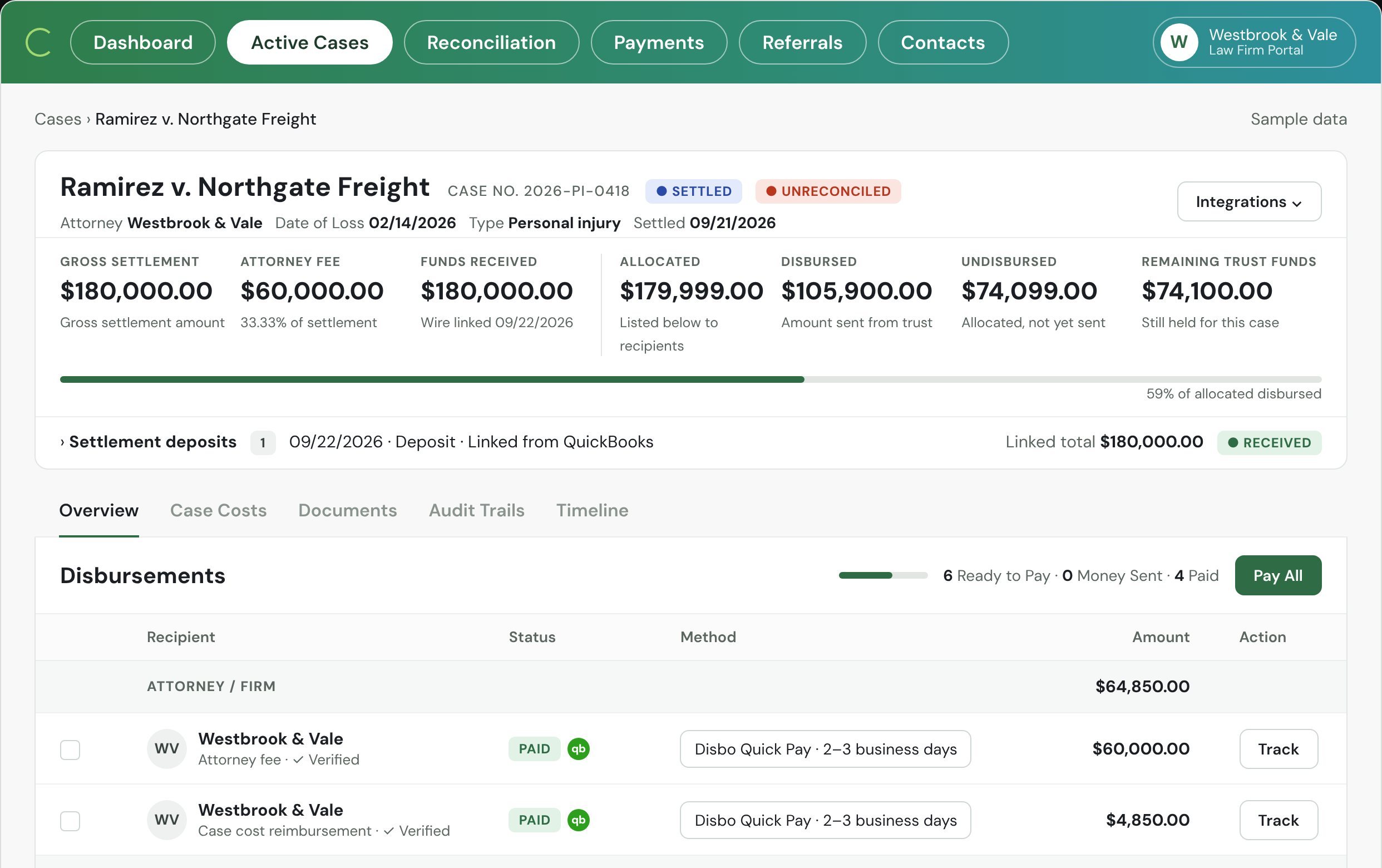The height and width of the screenshot is (868, 1382).
Task: Click the Amount column header
Action: tap(1161, 637)
